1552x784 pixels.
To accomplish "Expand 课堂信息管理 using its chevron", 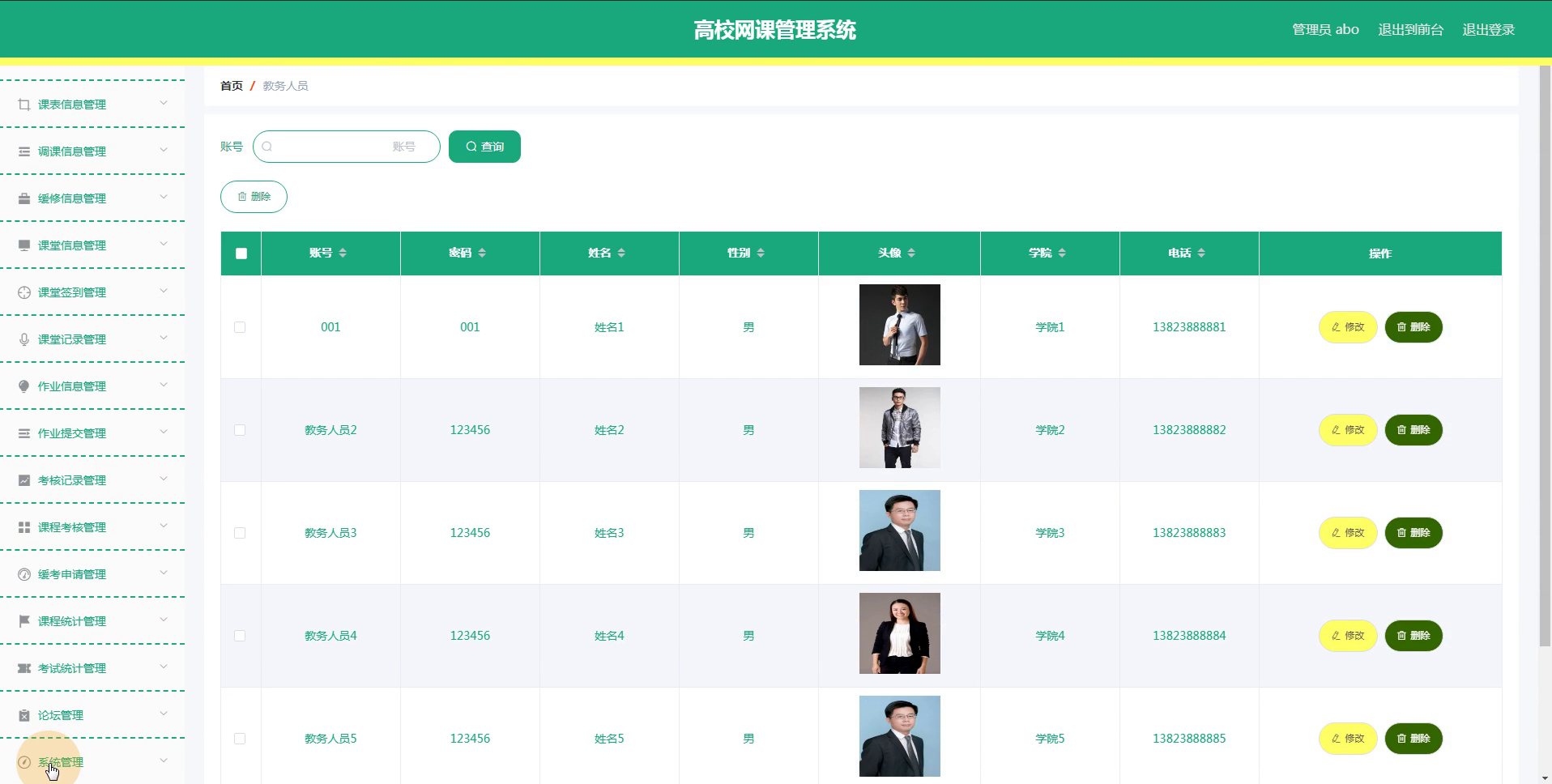I will point(164,244).
